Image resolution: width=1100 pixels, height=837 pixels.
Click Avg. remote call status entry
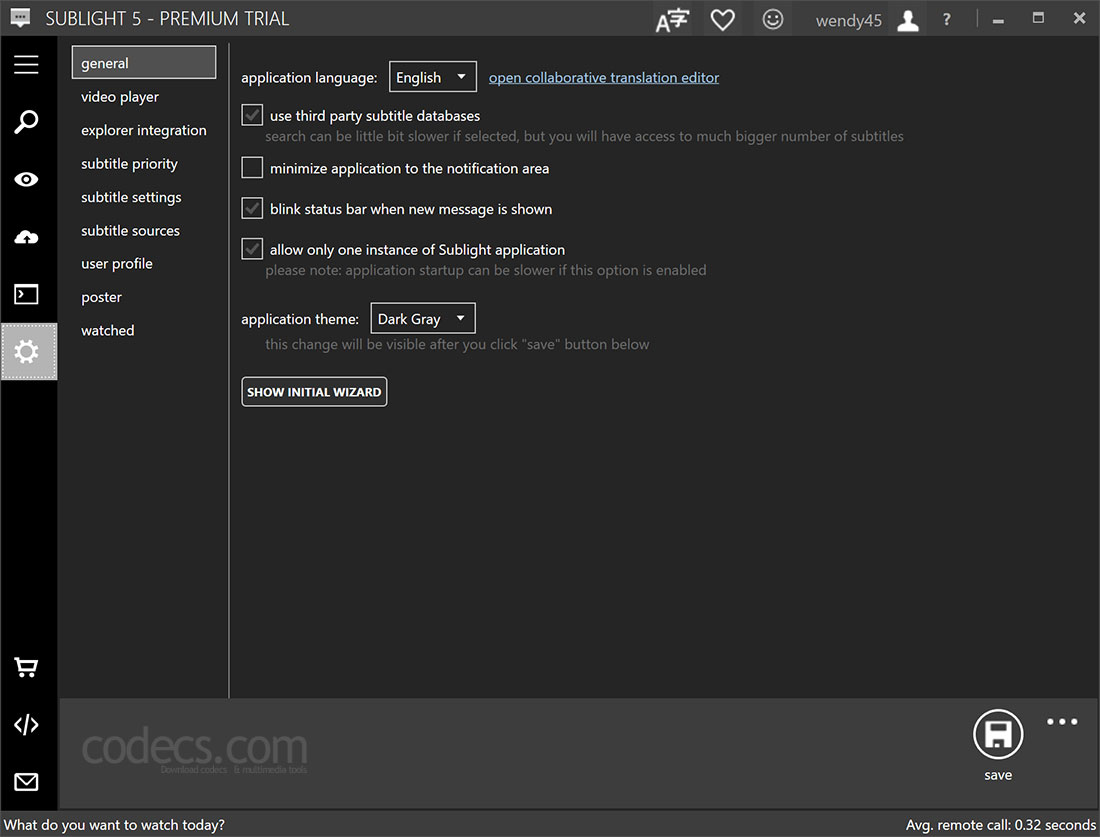(x=1000, y=825)
